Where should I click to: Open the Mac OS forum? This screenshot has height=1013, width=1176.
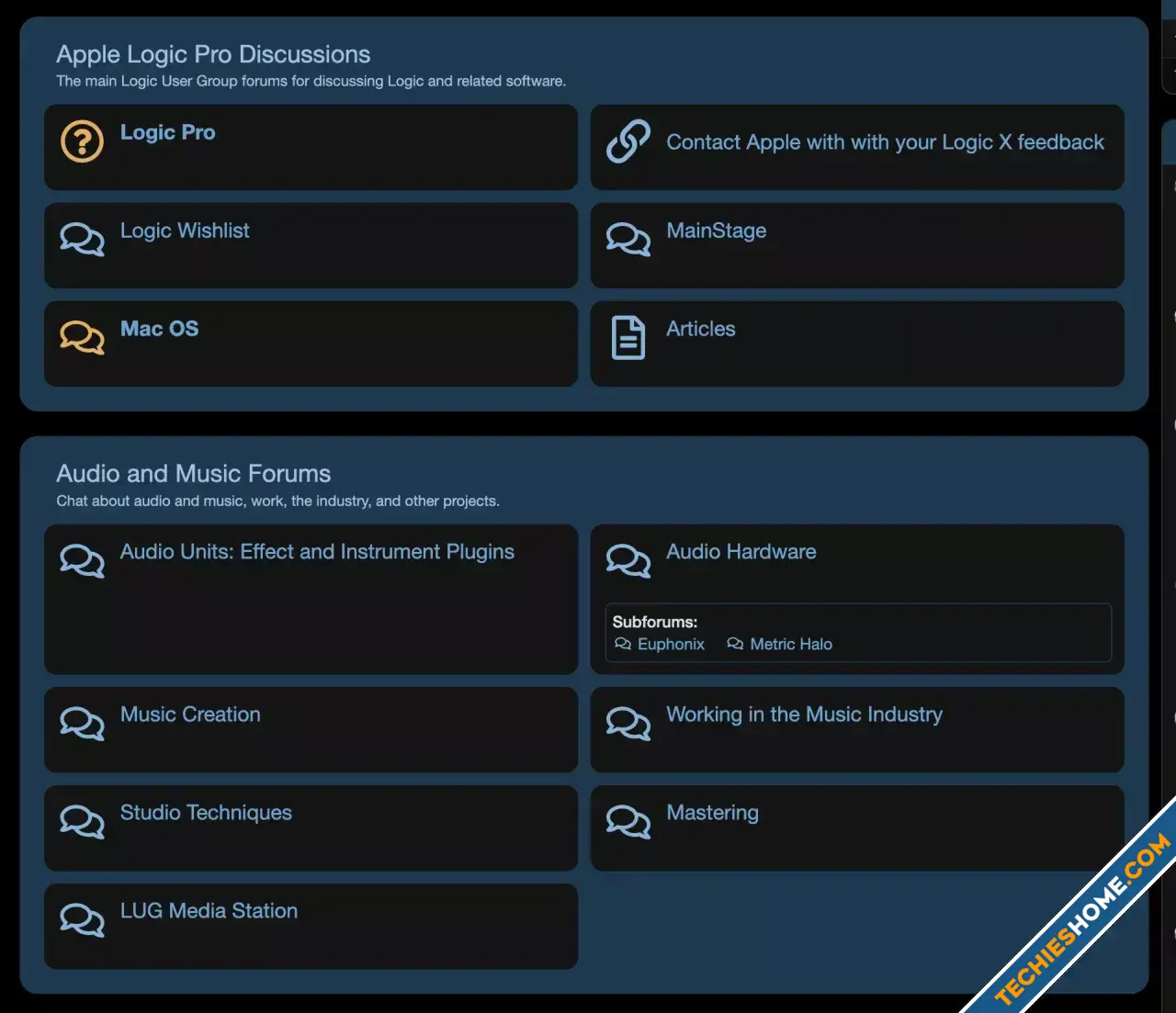[159, 329]
